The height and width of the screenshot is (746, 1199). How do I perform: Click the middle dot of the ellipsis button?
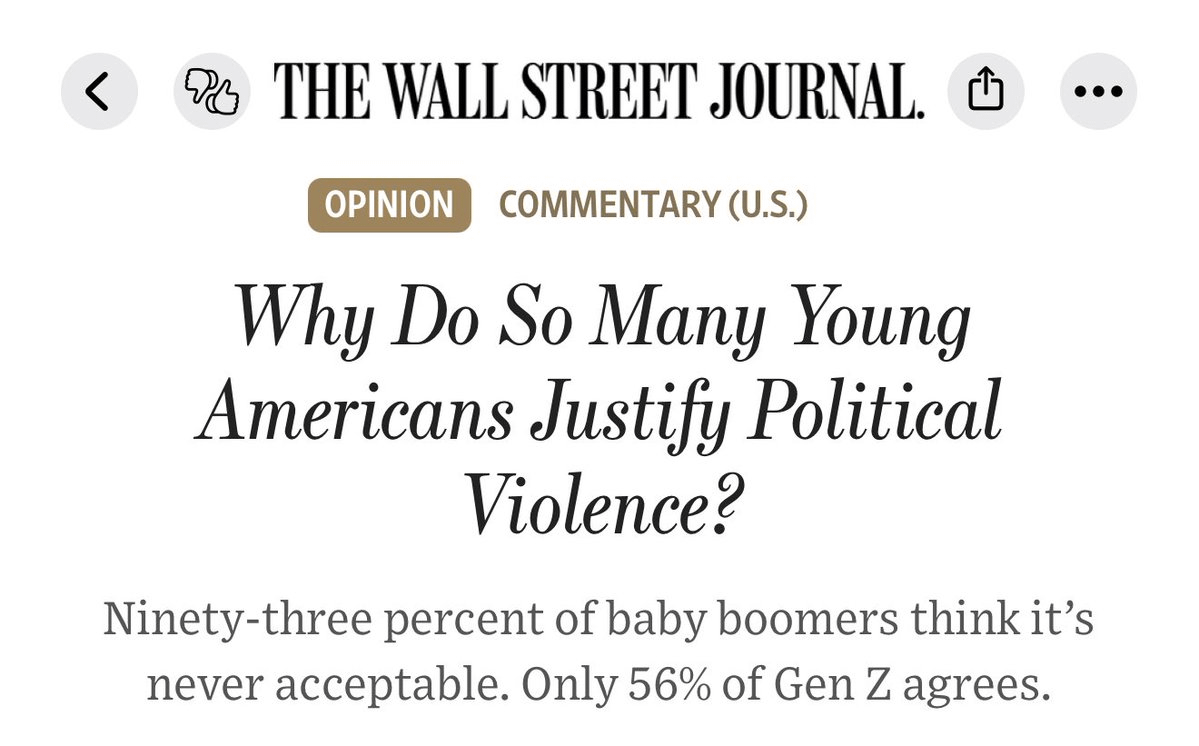pos(1098,92)
